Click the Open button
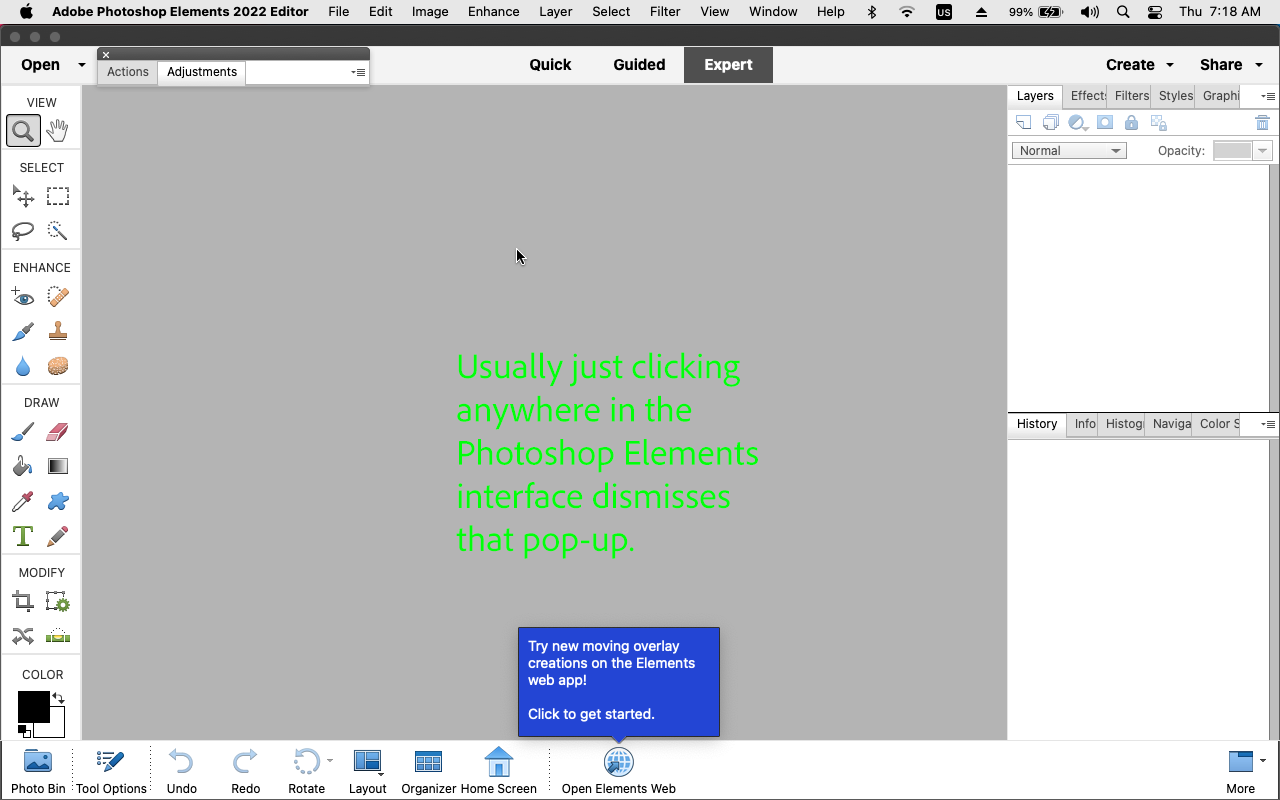Screen dimensions: 1280x800 click(x=40, y=64)
